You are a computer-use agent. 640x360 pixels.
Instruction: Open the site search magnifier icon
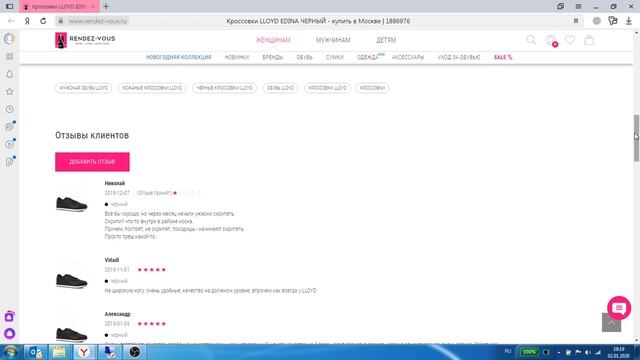[531, 40]
